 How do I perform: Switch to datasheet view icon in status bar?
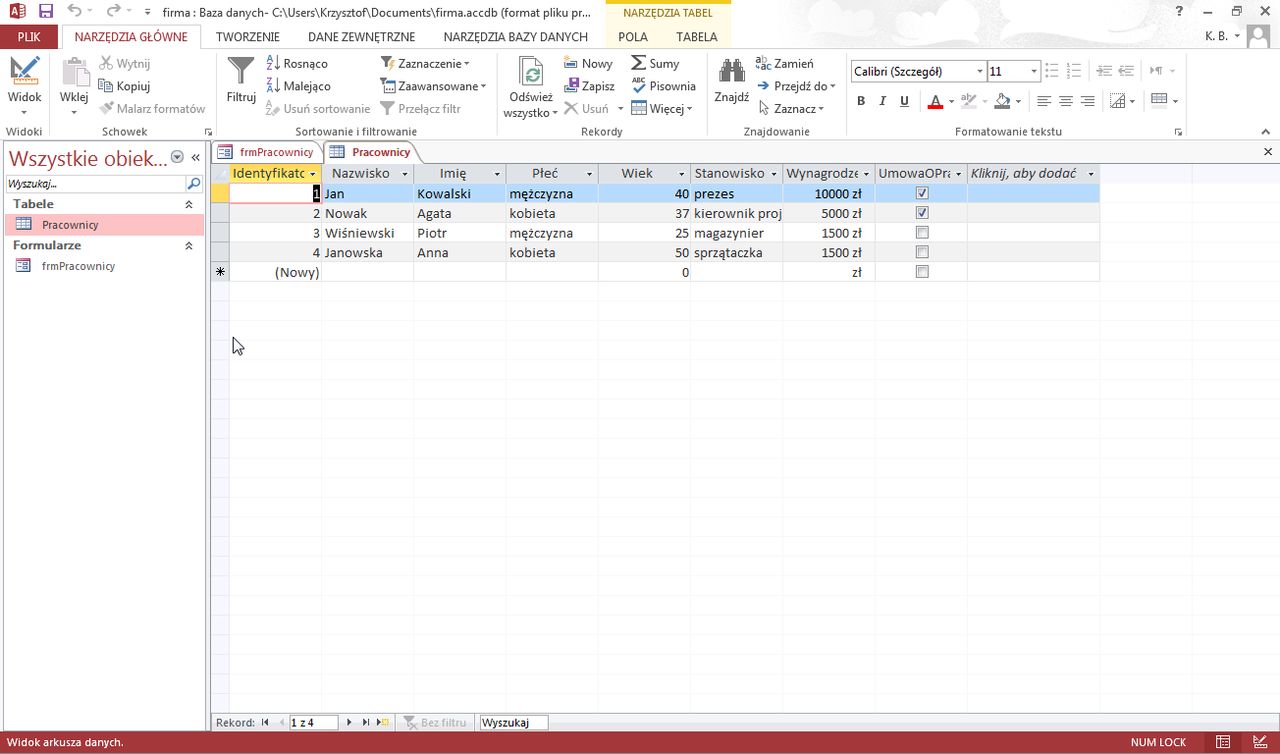1223,742
